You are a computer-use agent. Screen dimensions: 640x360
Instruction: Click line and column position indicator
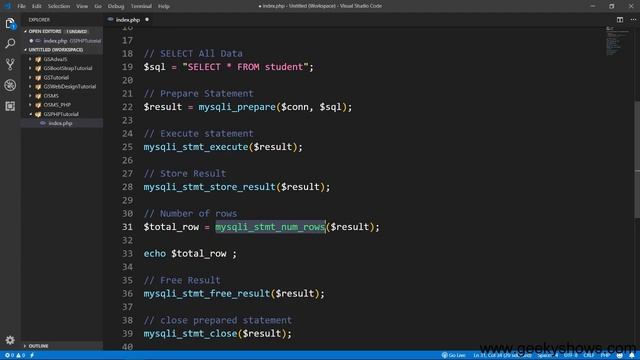pos(502,355)
